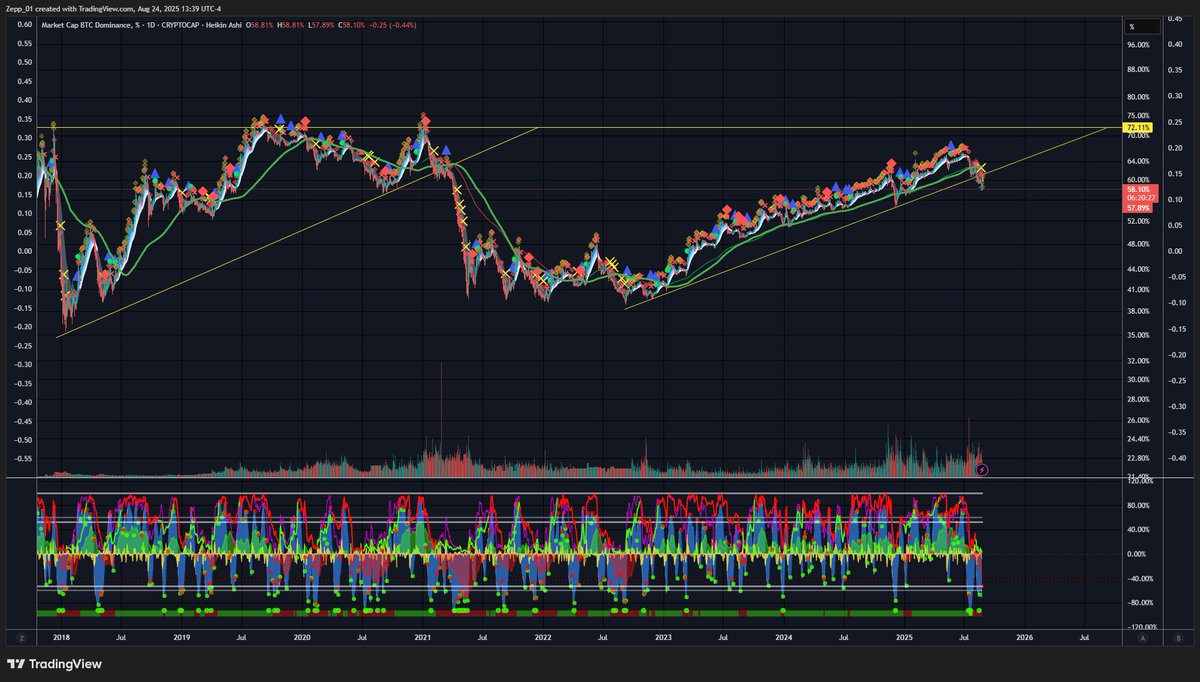Click the red 58.10% current price label

pyautogui.click(x=1138, y=189)
